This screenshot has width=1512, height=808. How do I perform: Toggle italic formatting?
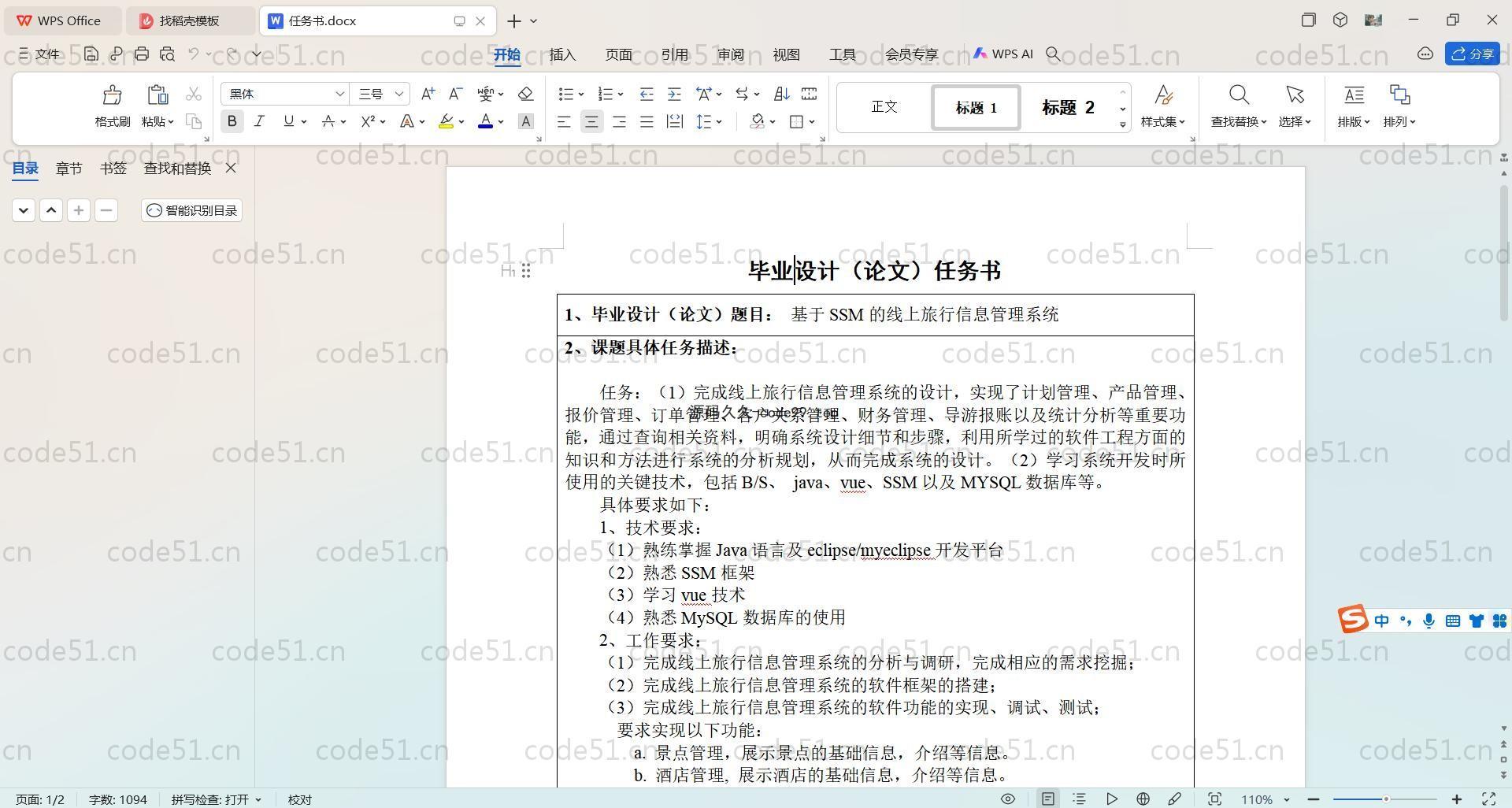[259, 121]
